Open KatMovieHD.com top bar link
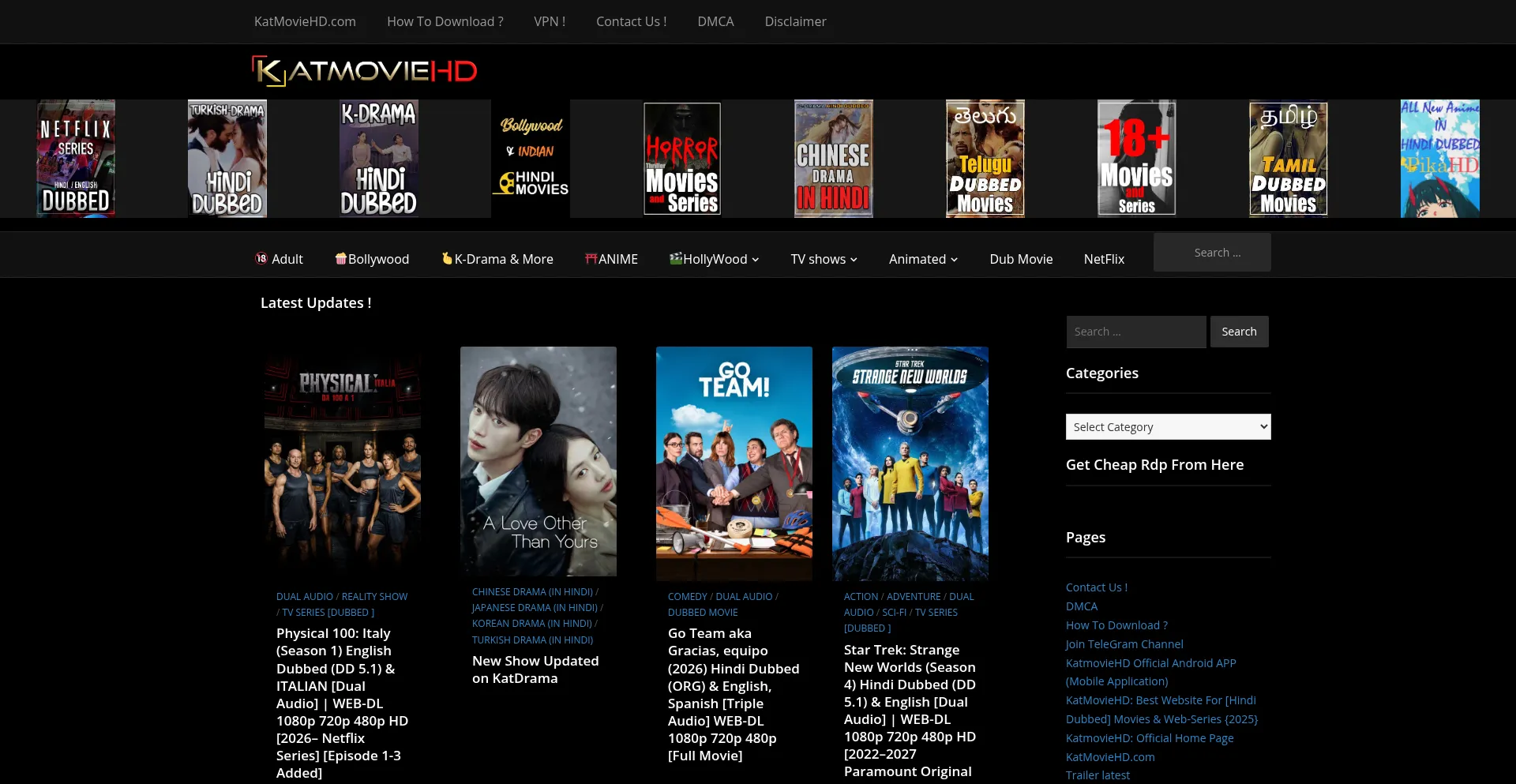Image resolution: width=1516 pixels, height=784 pixels. (305, 21)
